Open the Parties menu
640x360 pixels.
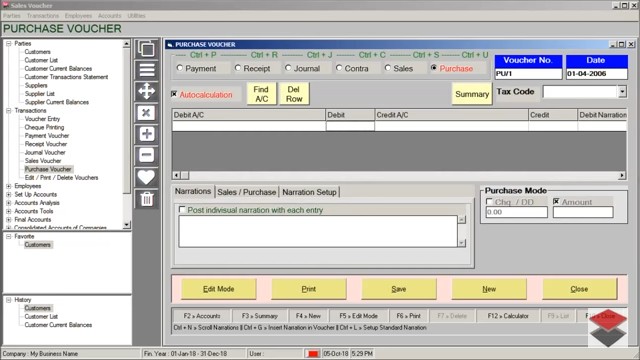tap(11, 16)
